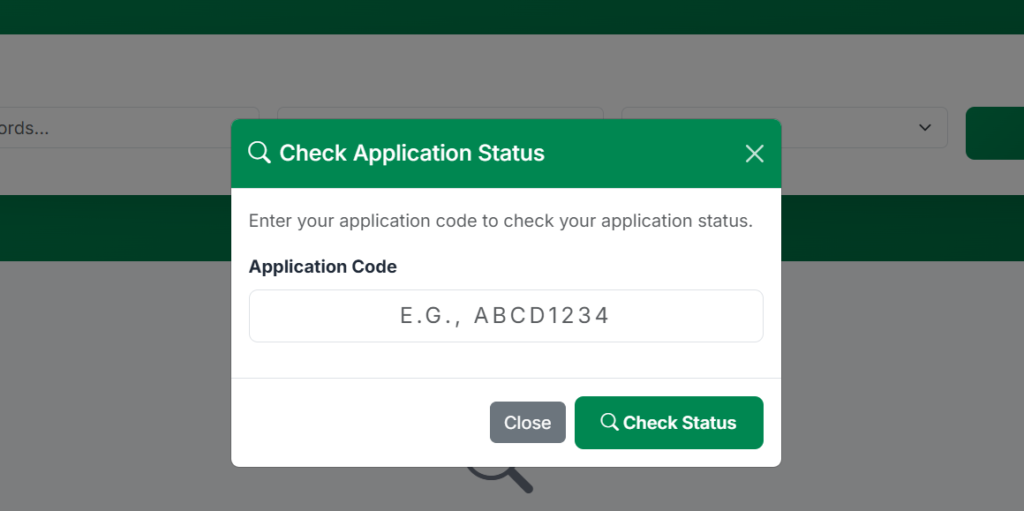Click the 'Application Code' label
The height and width of the screenshot is (511, 1024).
click(x=323, y=267)
